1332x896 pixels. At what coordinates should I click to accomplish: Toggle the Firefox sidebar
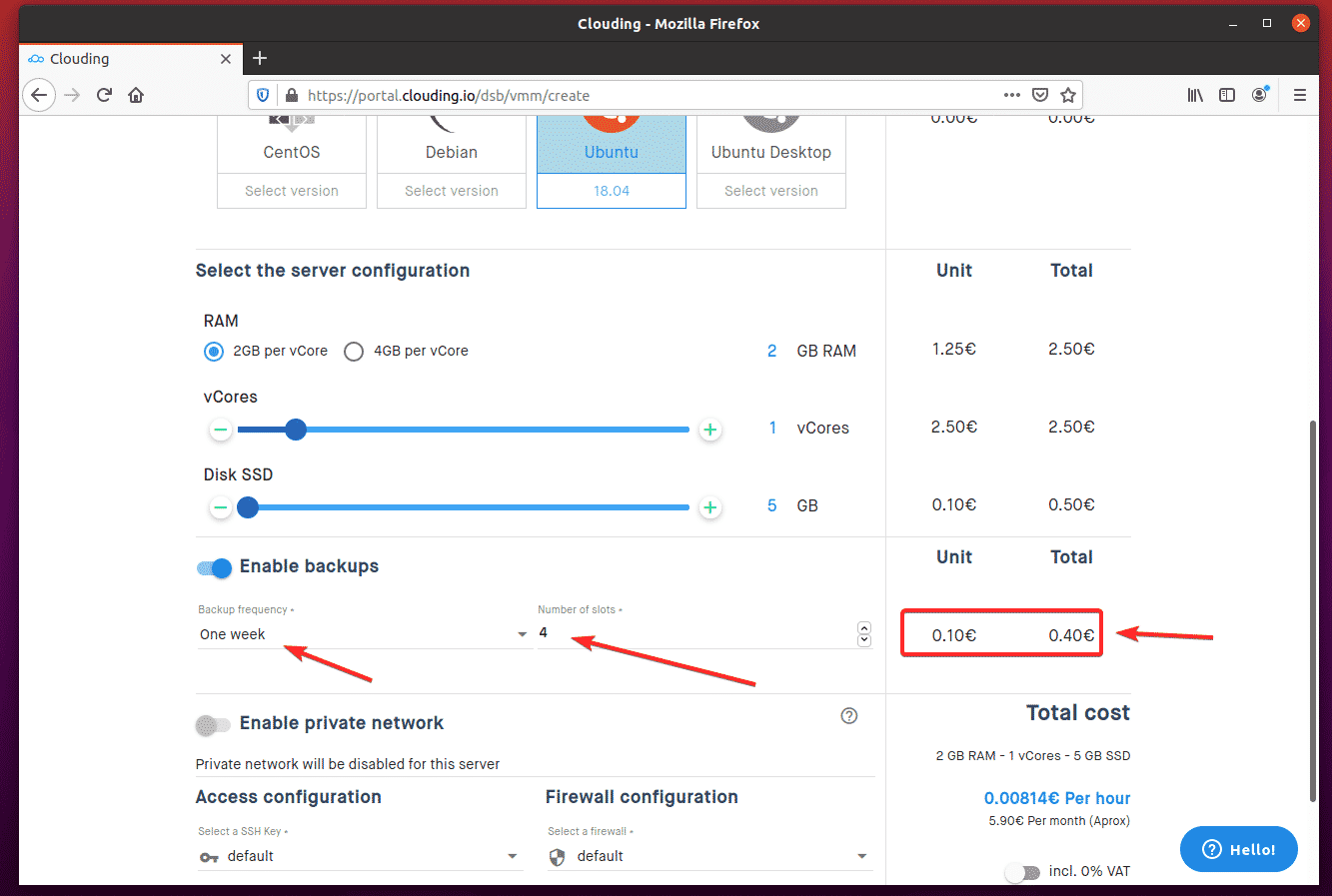point(1227,95)
